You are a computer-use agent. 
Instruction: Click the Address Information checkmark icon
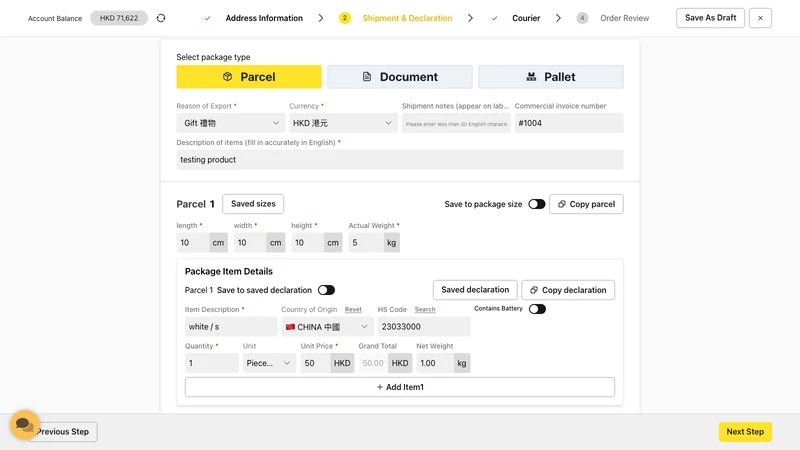(207, 18)
